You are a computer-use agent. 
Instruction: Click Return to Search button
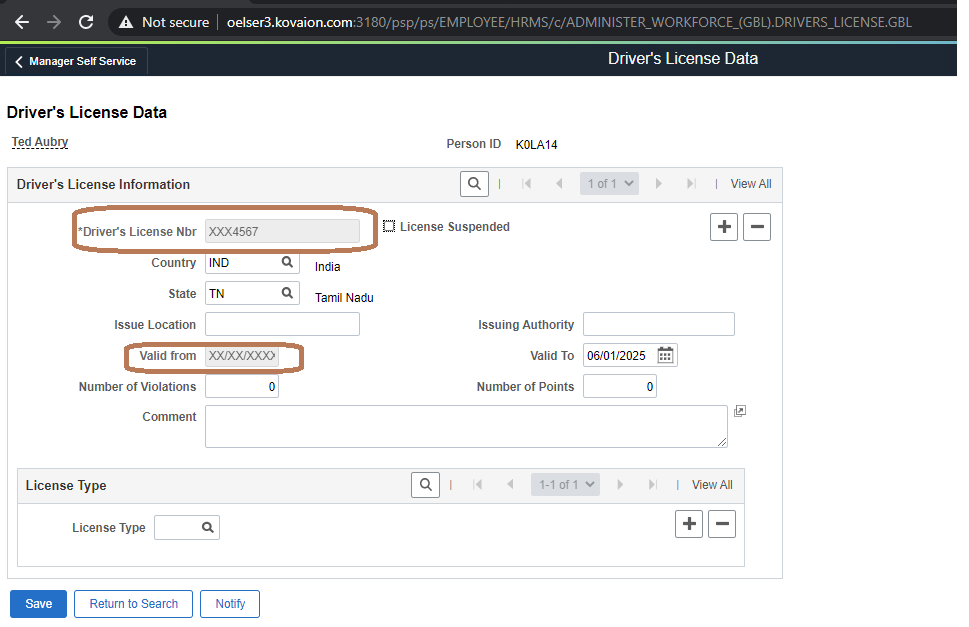tap(133, 604)
